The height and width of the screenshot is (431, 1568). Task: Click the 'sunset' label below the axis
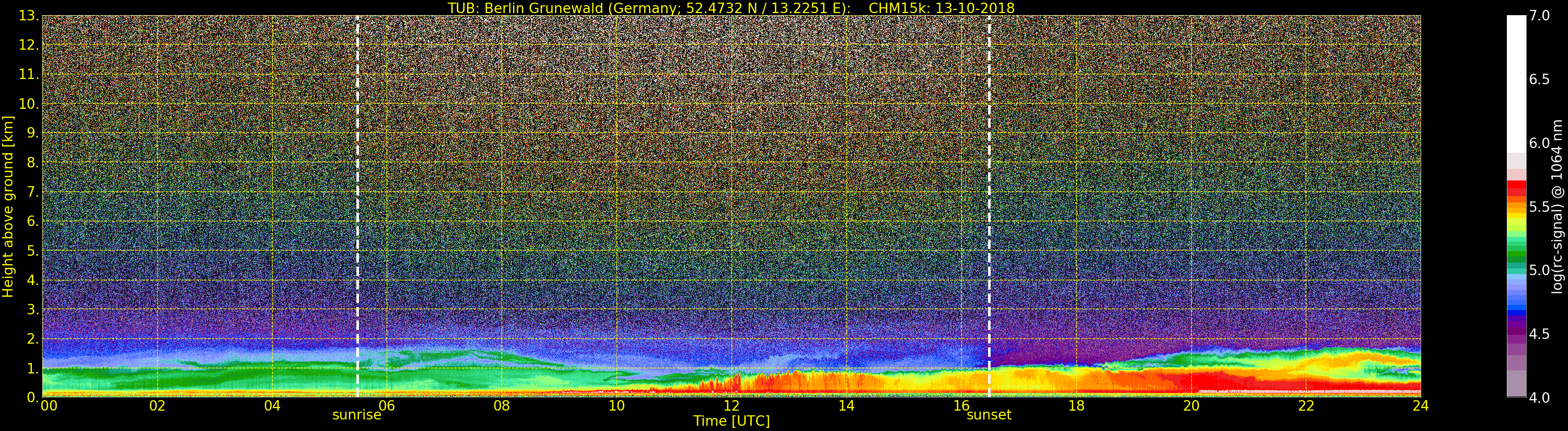tap(989, 415)
